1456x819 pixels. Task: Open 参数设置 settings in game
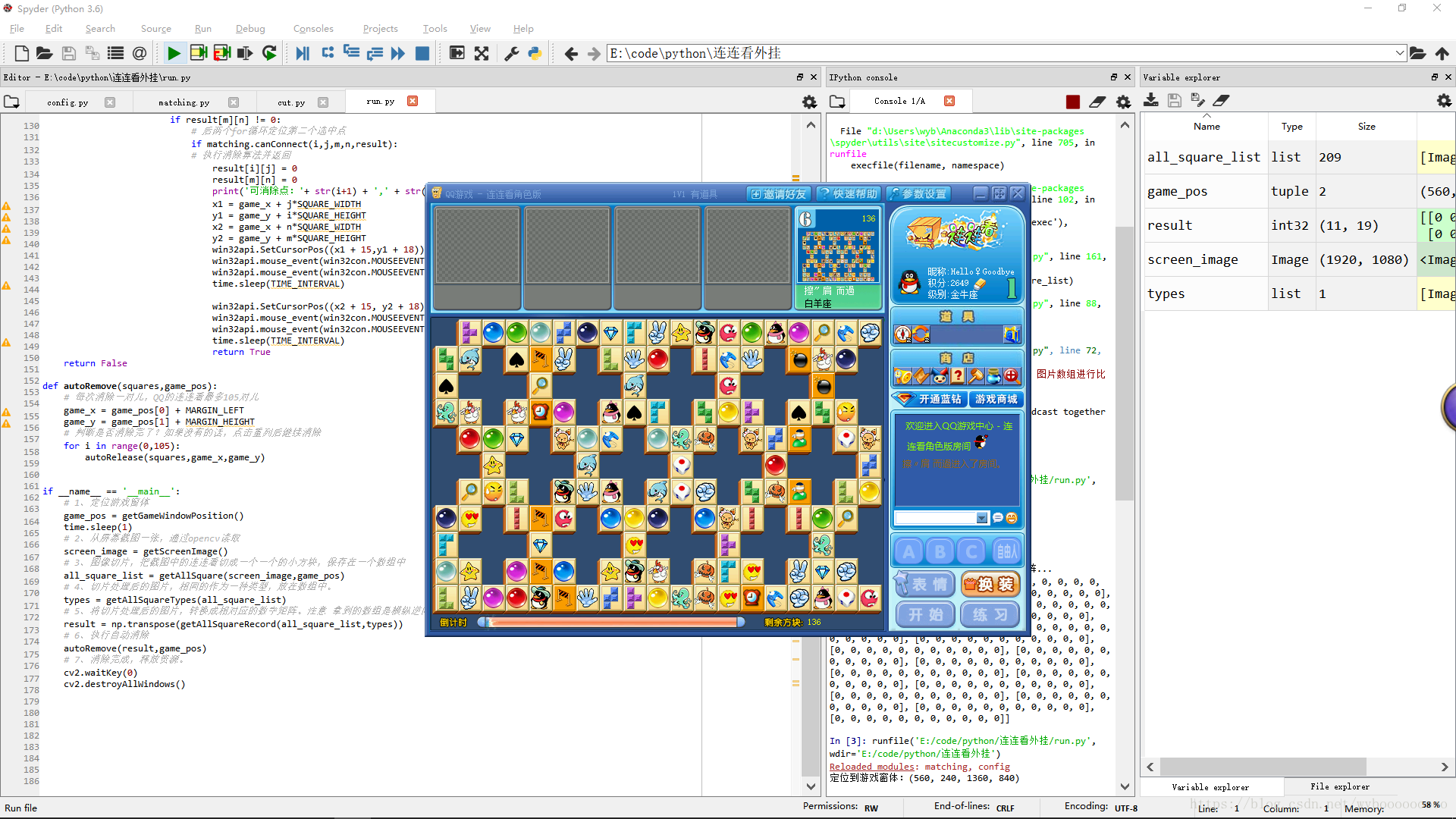tap(918, 194)
